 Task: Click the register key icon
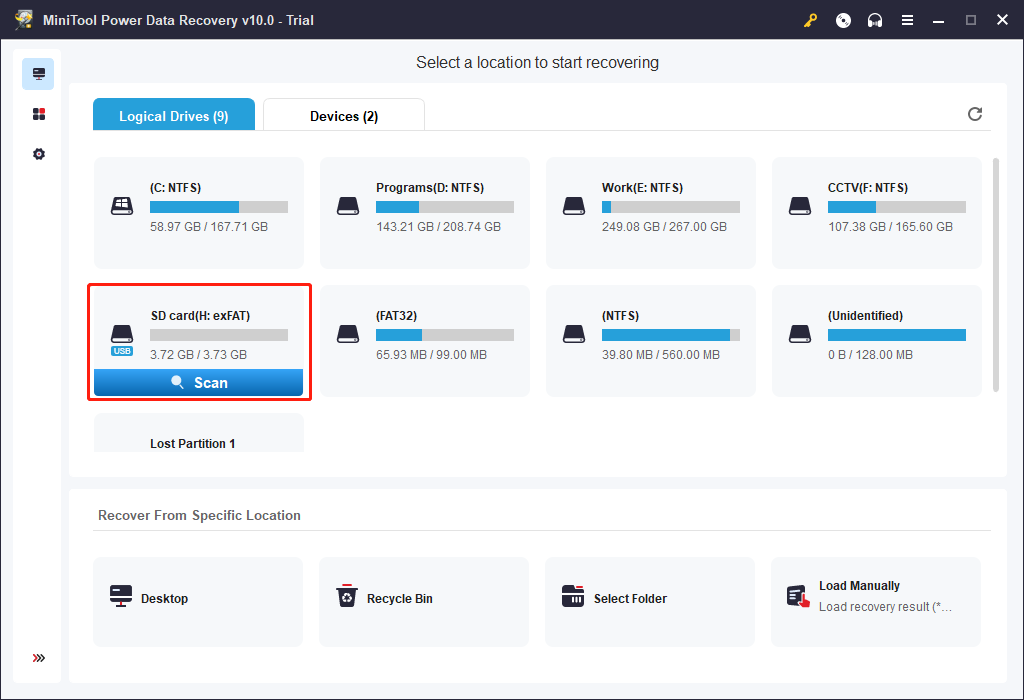810,20
